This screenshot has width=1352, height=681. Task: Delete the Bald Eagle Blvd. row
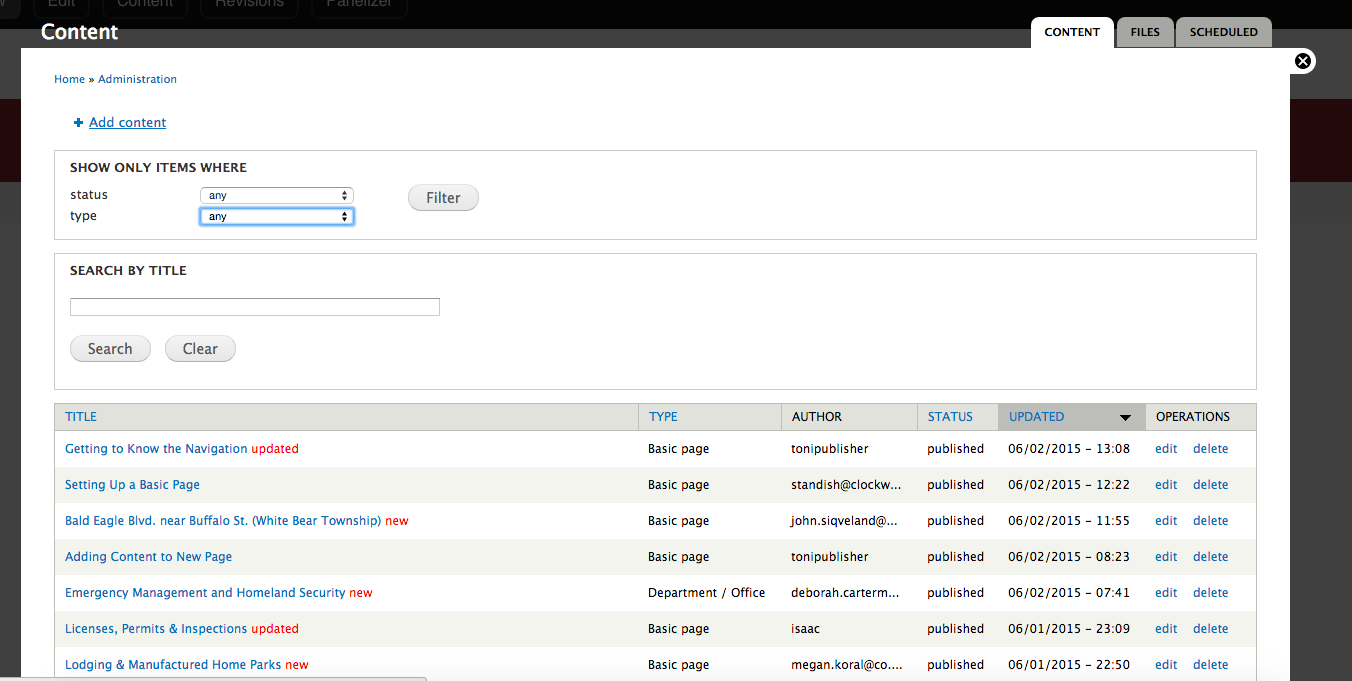pyautogui.click(x=1210, y=521)
